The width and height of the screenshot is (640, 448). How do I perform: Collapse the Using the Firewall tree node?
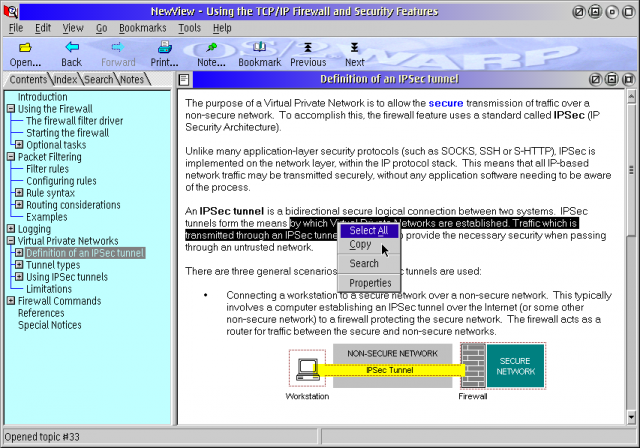click(x=11, y=109)
